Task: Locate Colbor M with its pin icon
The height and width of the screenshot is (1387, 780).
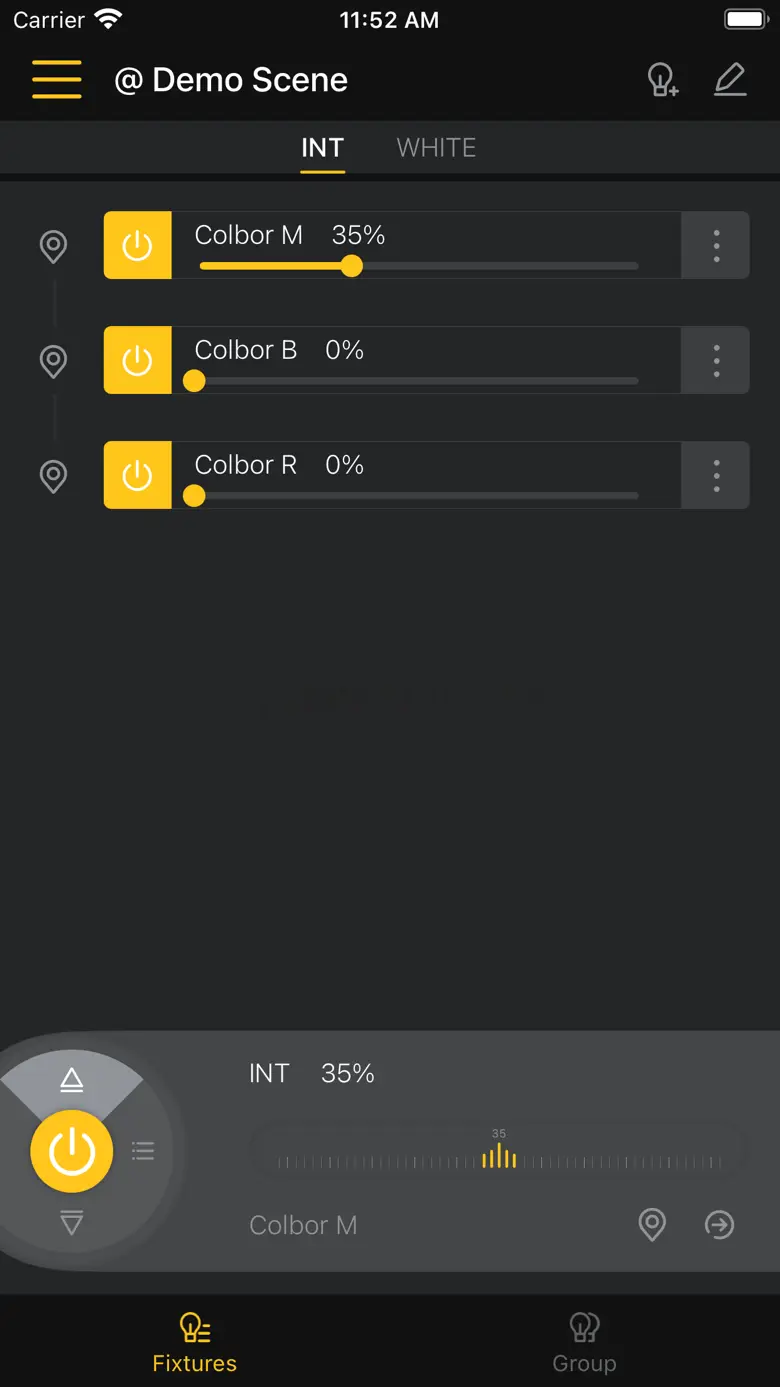Action: click(53, 246)
